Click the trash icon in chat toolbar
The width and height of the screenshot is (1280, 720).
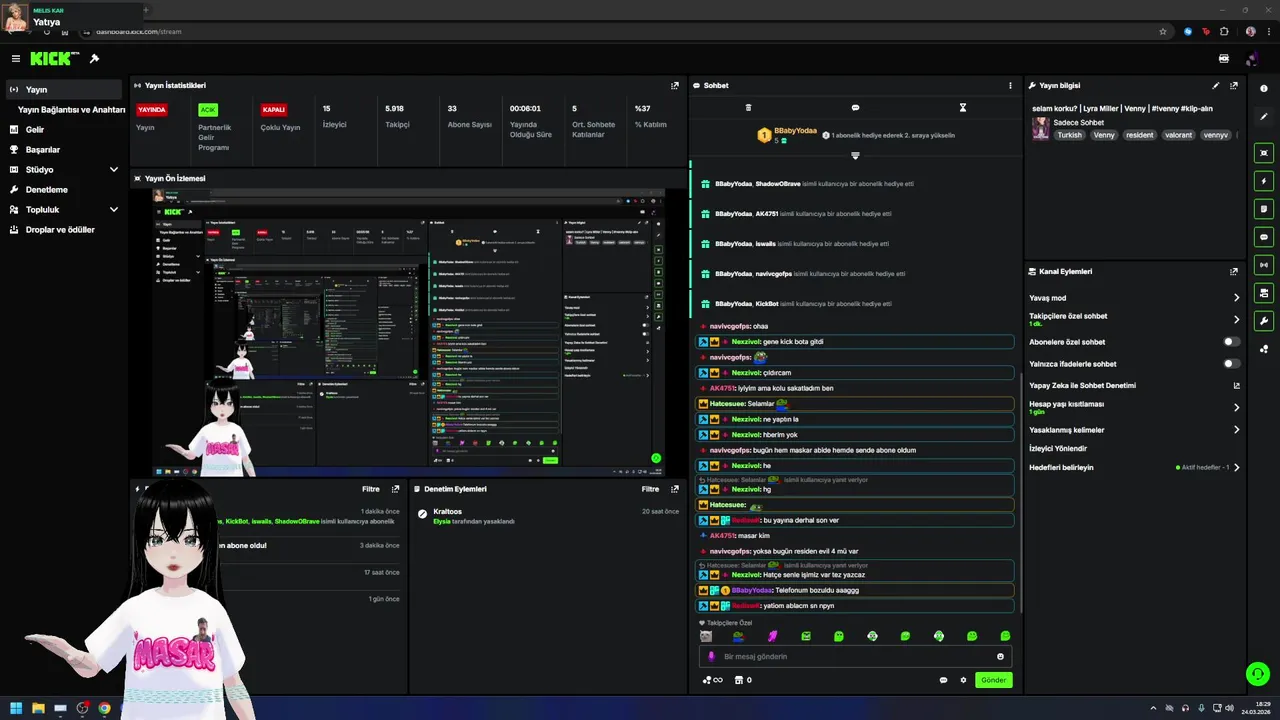(748, 107)
